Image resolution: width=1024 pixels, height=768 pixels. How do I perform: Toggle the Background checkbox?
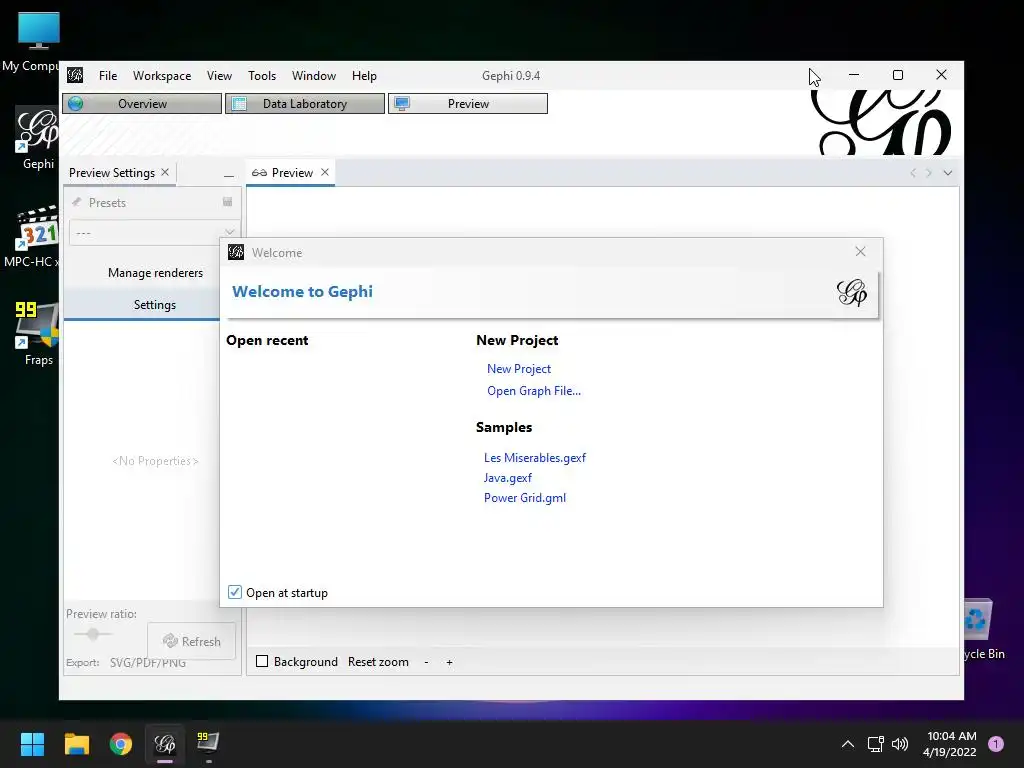[x=262, y=662]
